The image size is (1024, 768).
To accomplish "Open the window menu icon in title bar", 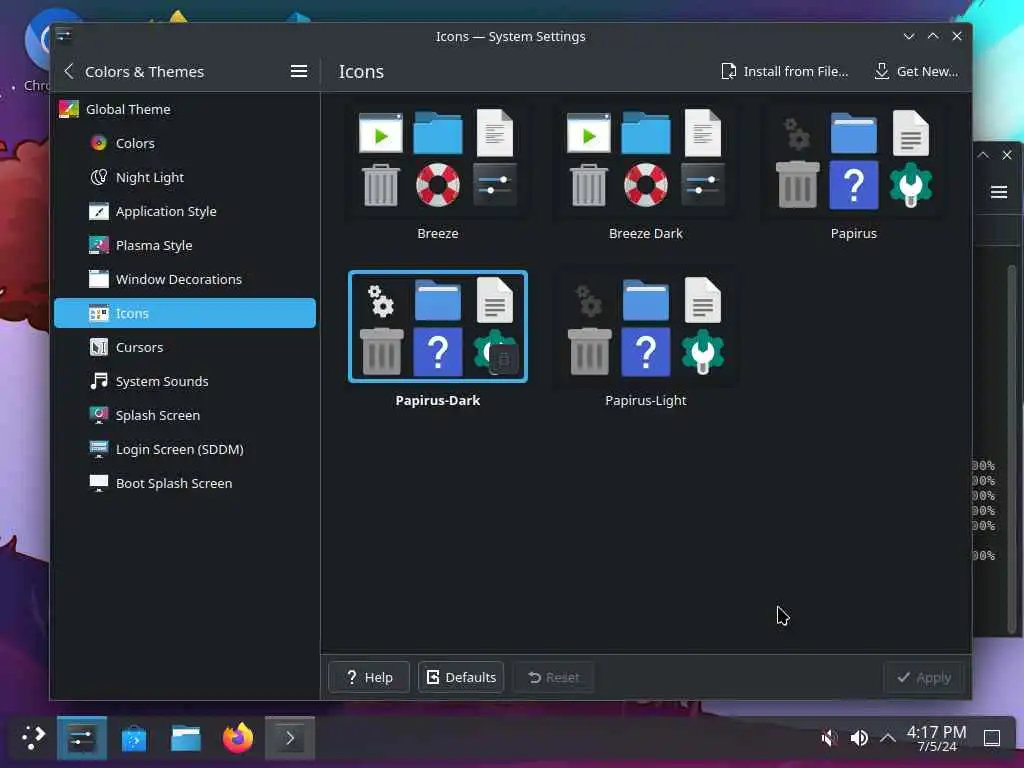I will (63, 35).
